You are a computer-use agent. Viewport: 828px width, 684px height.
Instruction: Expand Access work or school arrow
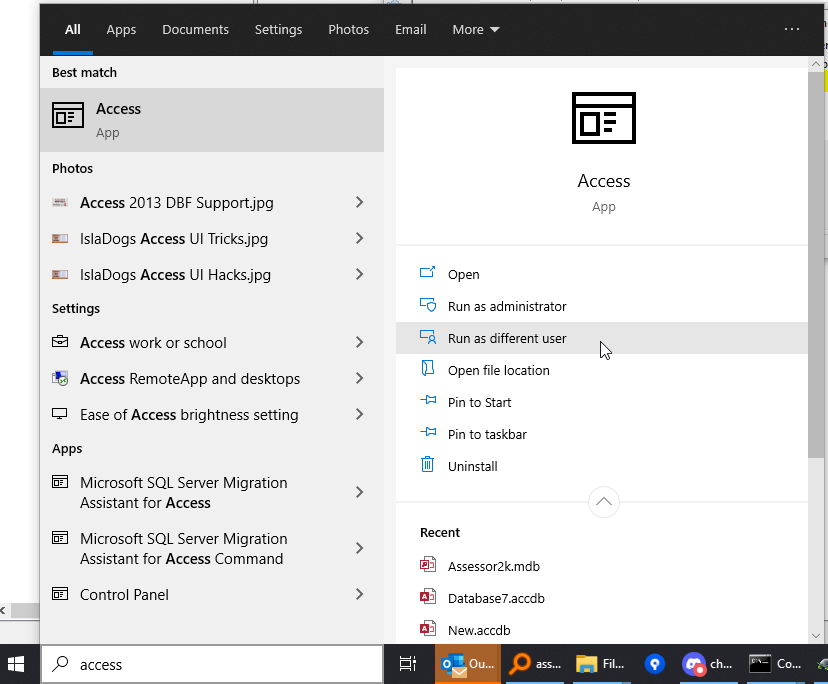[360, 342]
